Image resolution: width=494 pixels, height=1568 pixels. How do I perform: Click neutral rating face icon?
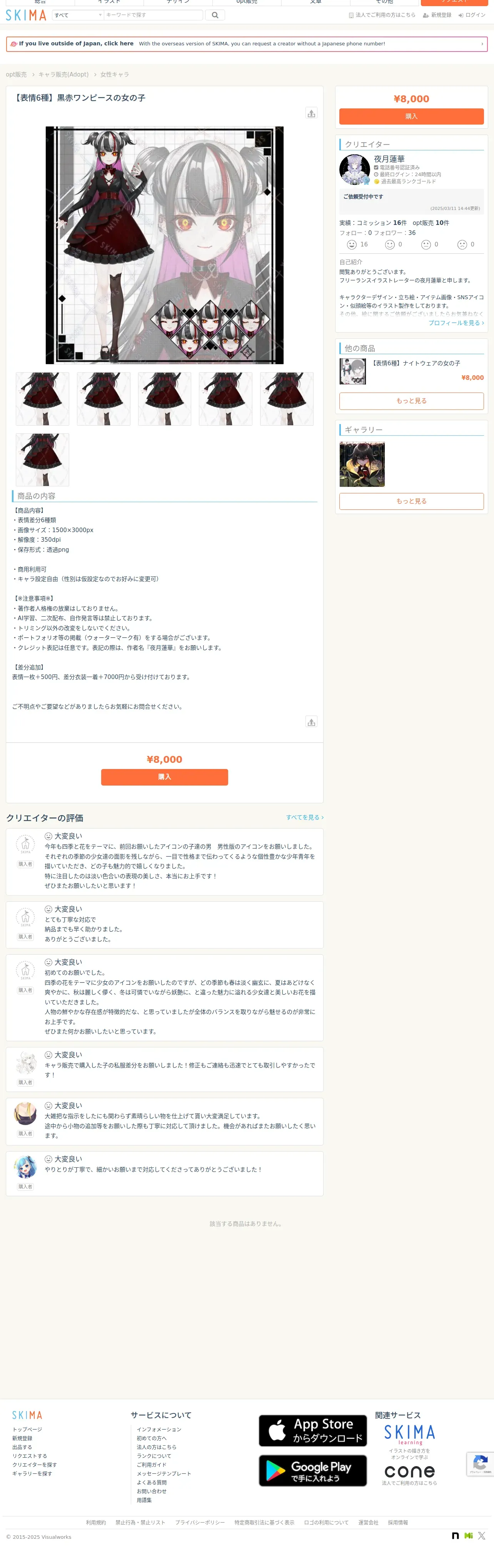tap(426, 245)
